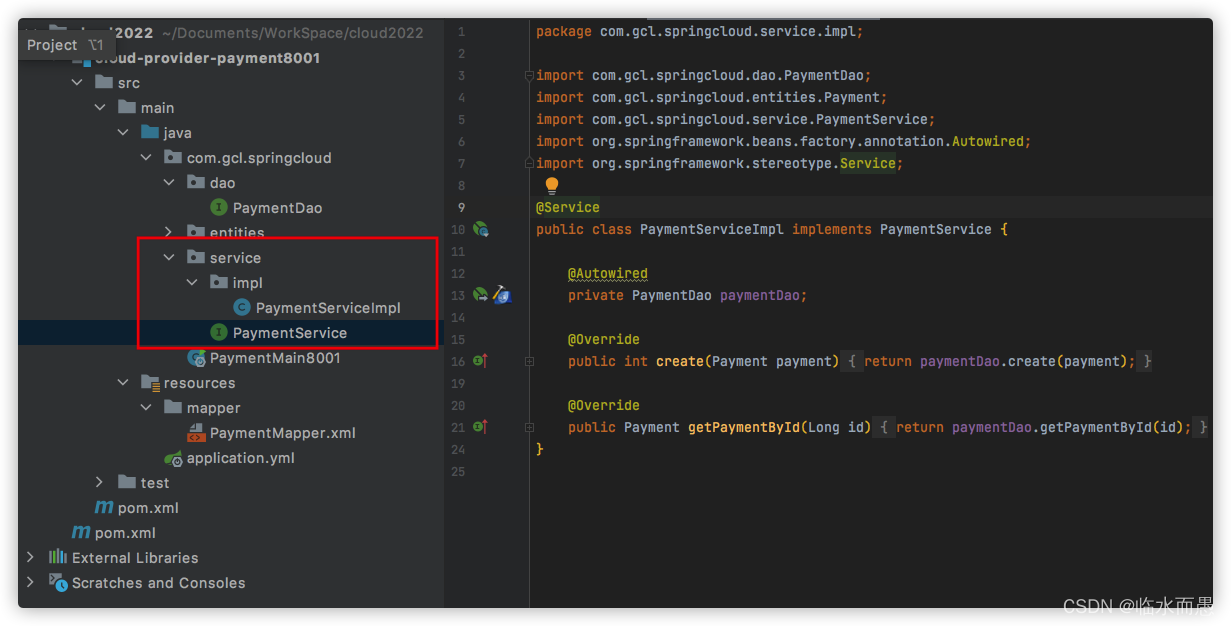Click the Spring bean gutter icon at line 10
The height and width of the screenshot is (626, 1231).
[481, 230]
